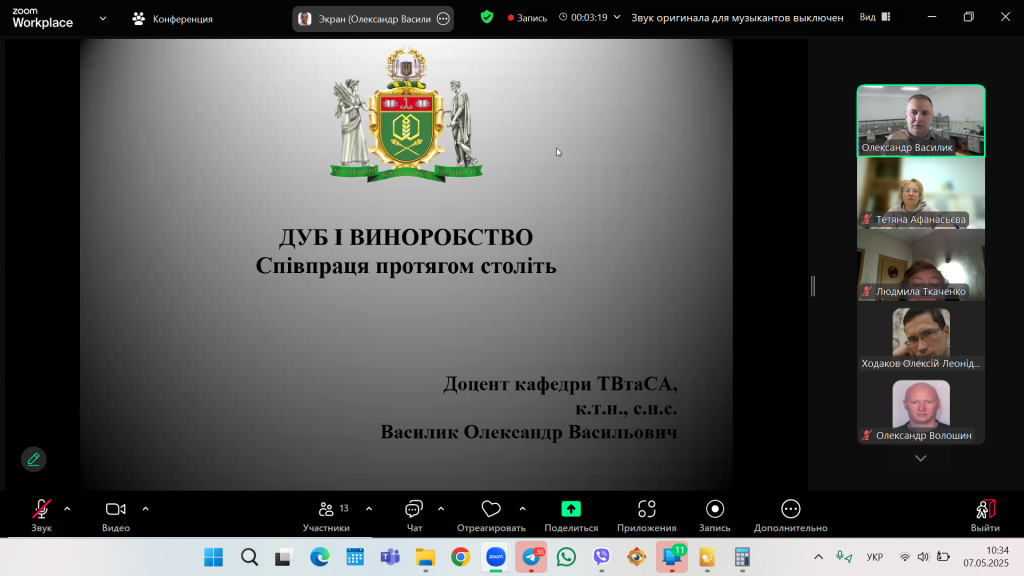Screen dimensions: 1024x576
Task: Leave the meeting with Выйти
Action: point(985,515)
